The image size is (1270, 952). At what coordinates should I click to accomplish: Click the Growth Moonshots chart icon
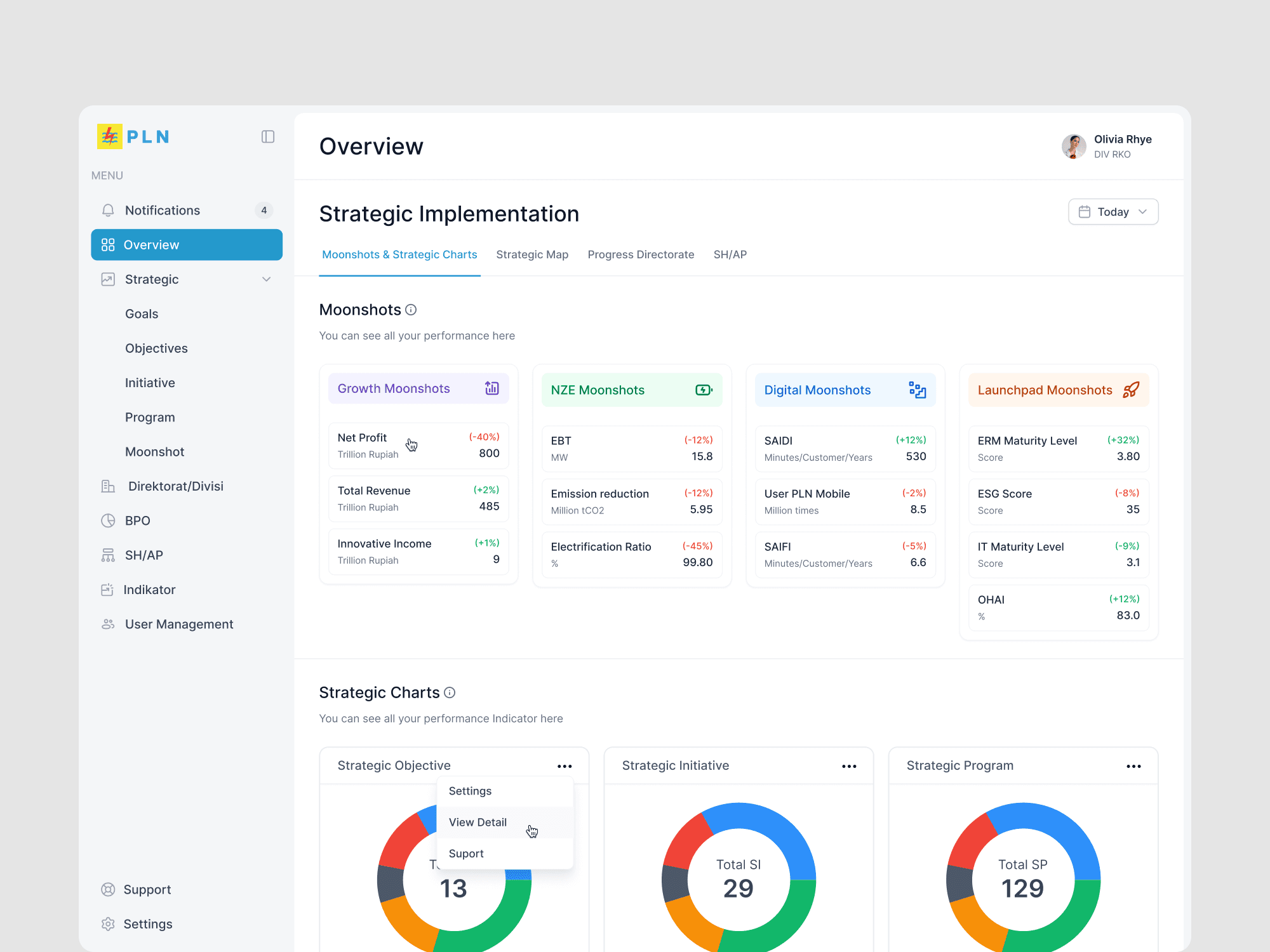tap(492, 388)
